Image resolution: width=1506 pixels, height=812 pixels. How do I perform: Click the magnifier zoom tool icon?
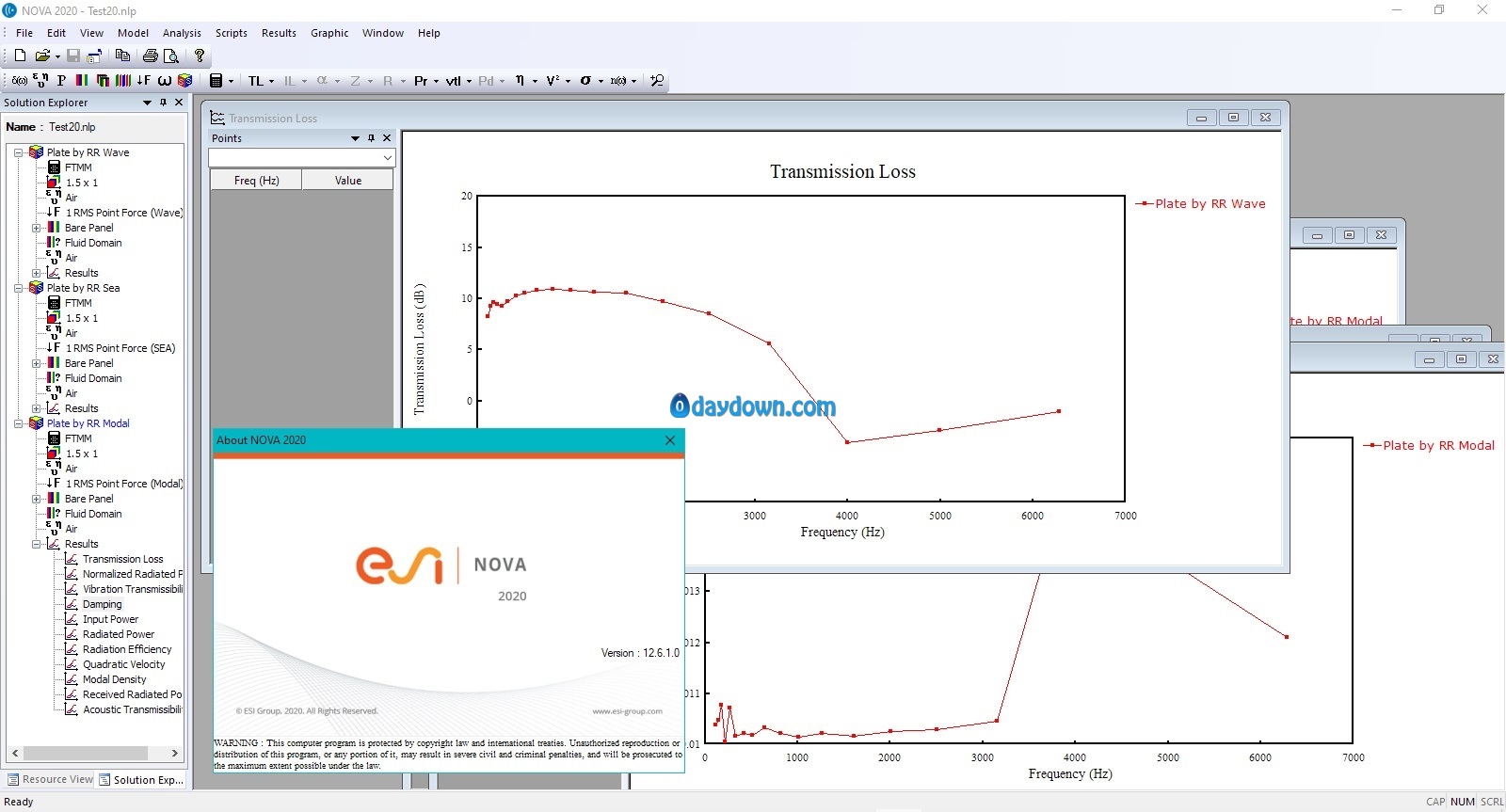point(657,81)
